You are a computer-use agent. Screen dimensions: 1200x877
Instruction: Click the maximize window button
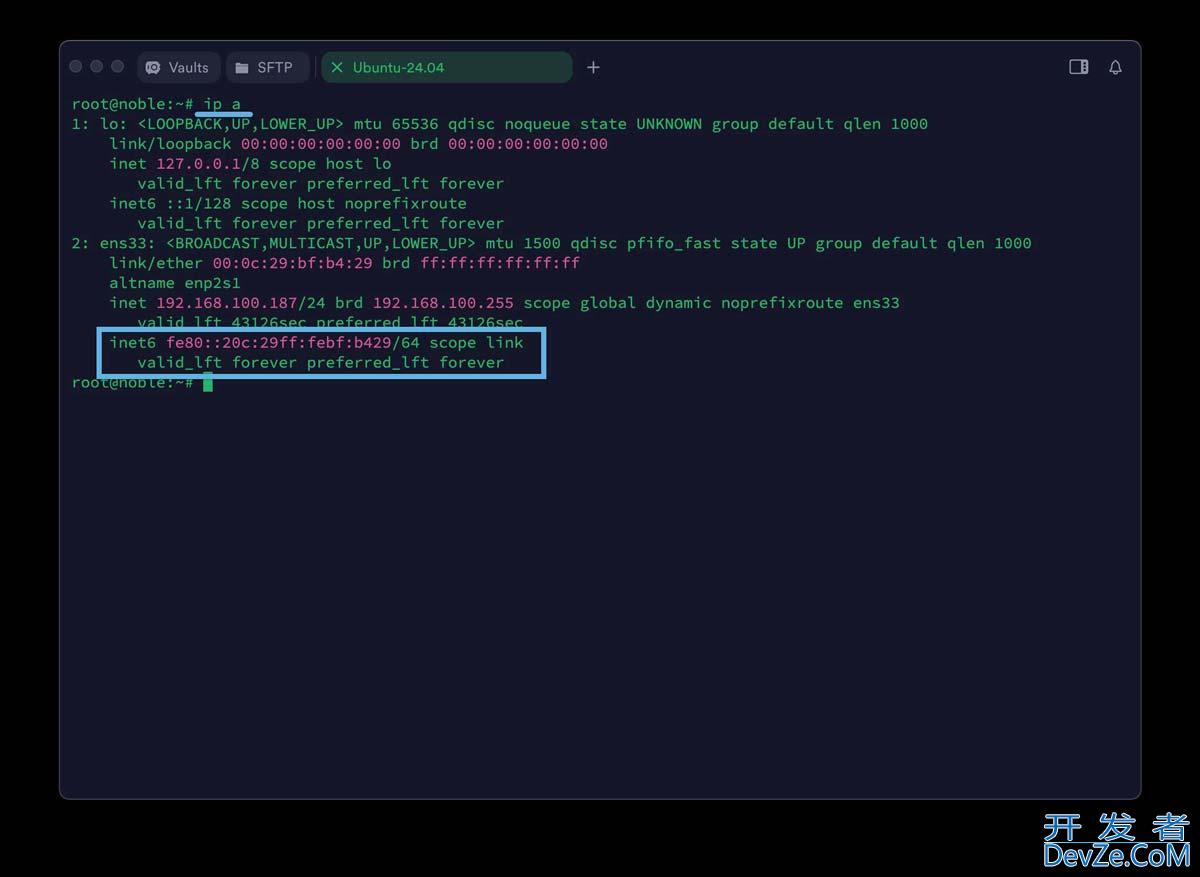(117, 66)
